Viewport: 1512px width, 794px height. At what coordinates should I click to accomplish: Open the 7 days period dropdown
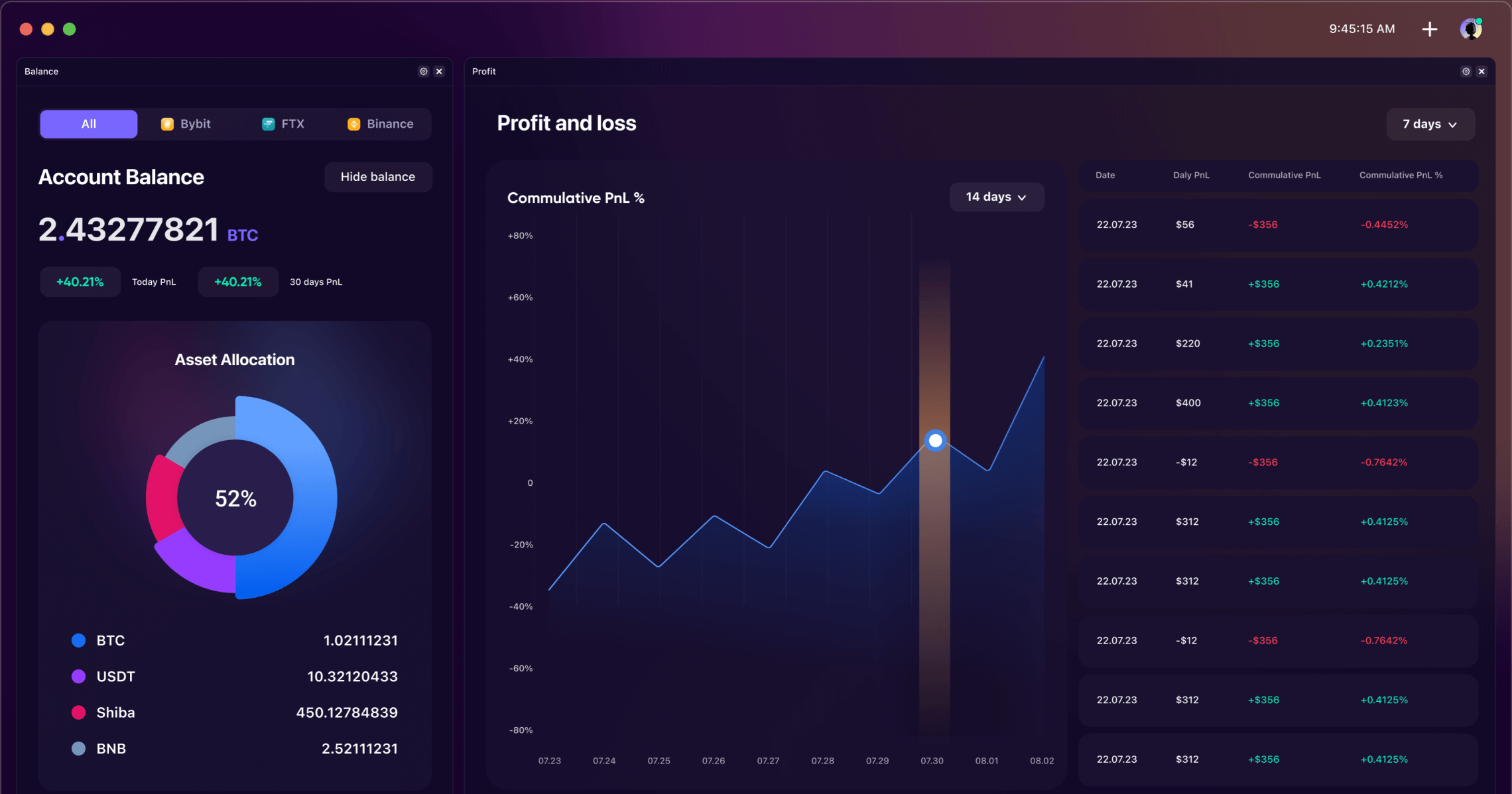tap(1430, 124)
